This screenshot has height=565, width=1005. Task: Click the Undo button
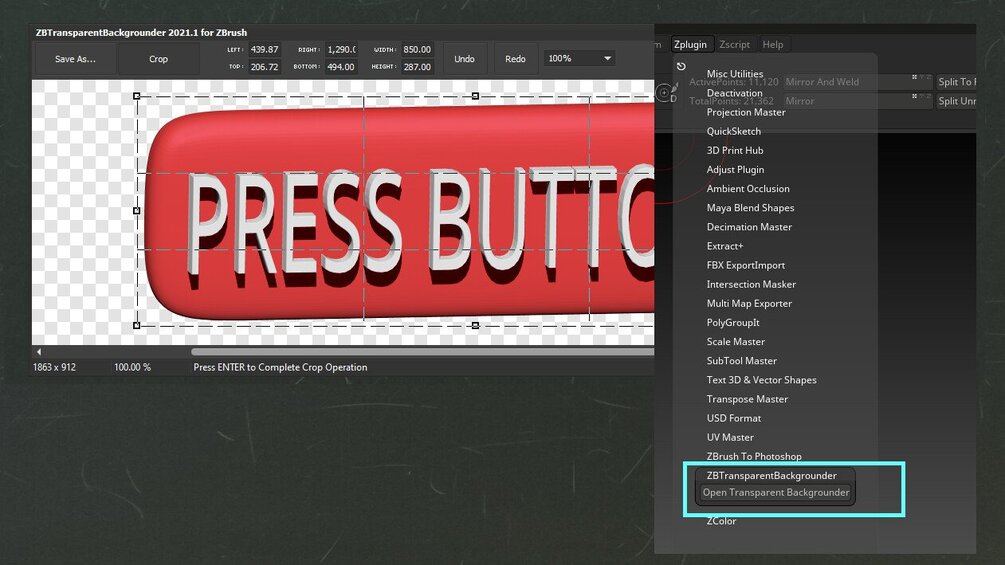tap(464, 59)
